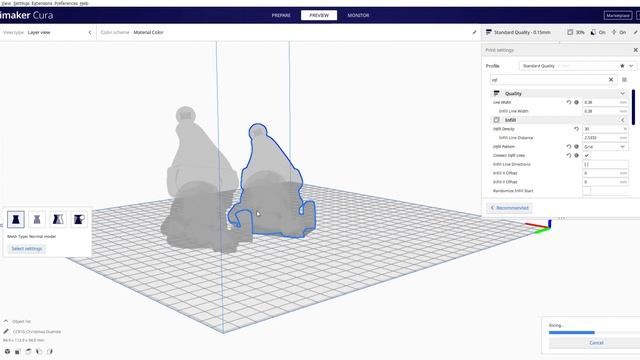Click the Infill Line Directions field
The image size is (640, 360).
pyautogui.click(x=605, y=164)
